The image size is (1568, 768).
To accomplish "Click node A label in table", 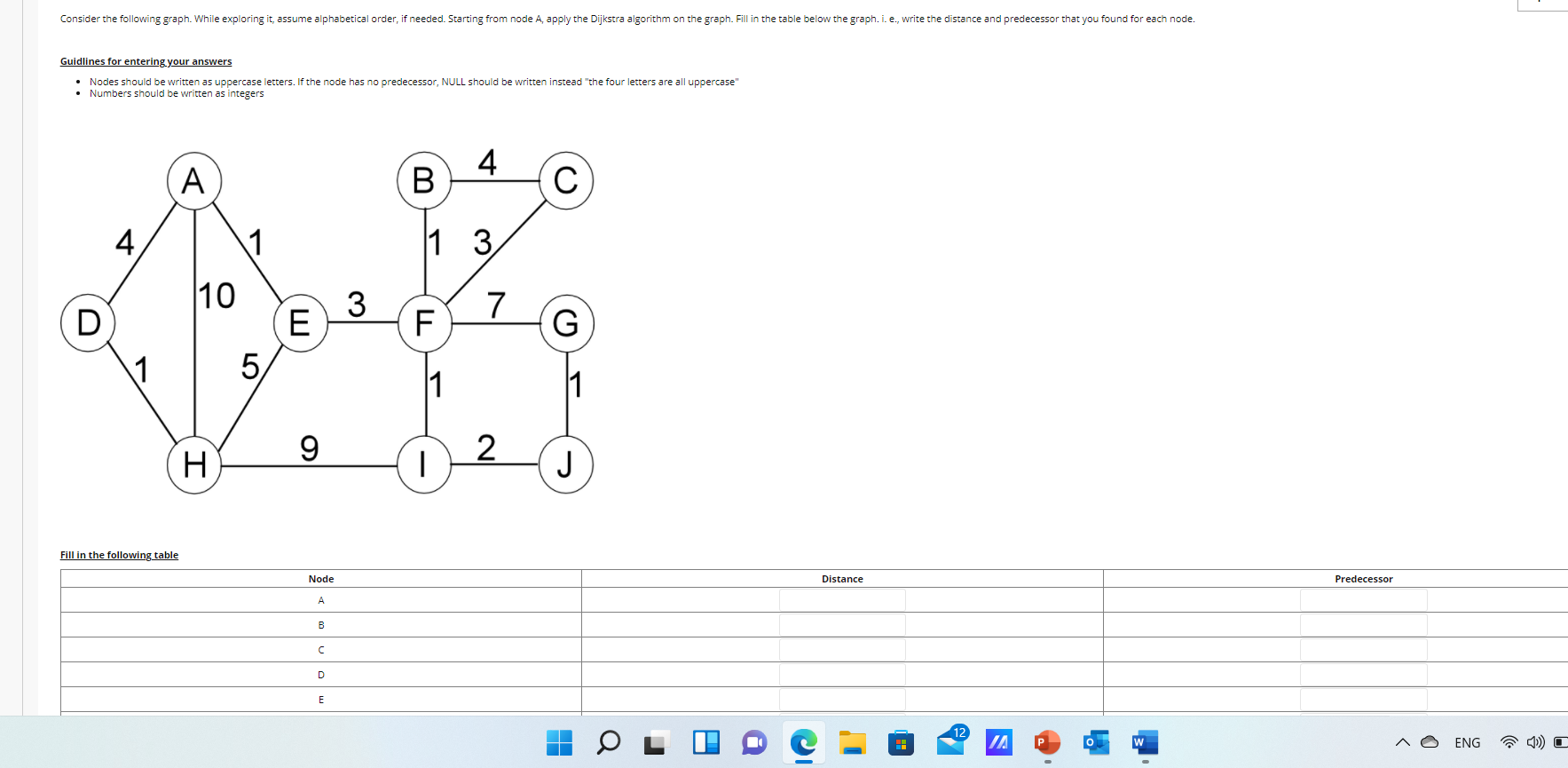I will click(x=321, y=600).
